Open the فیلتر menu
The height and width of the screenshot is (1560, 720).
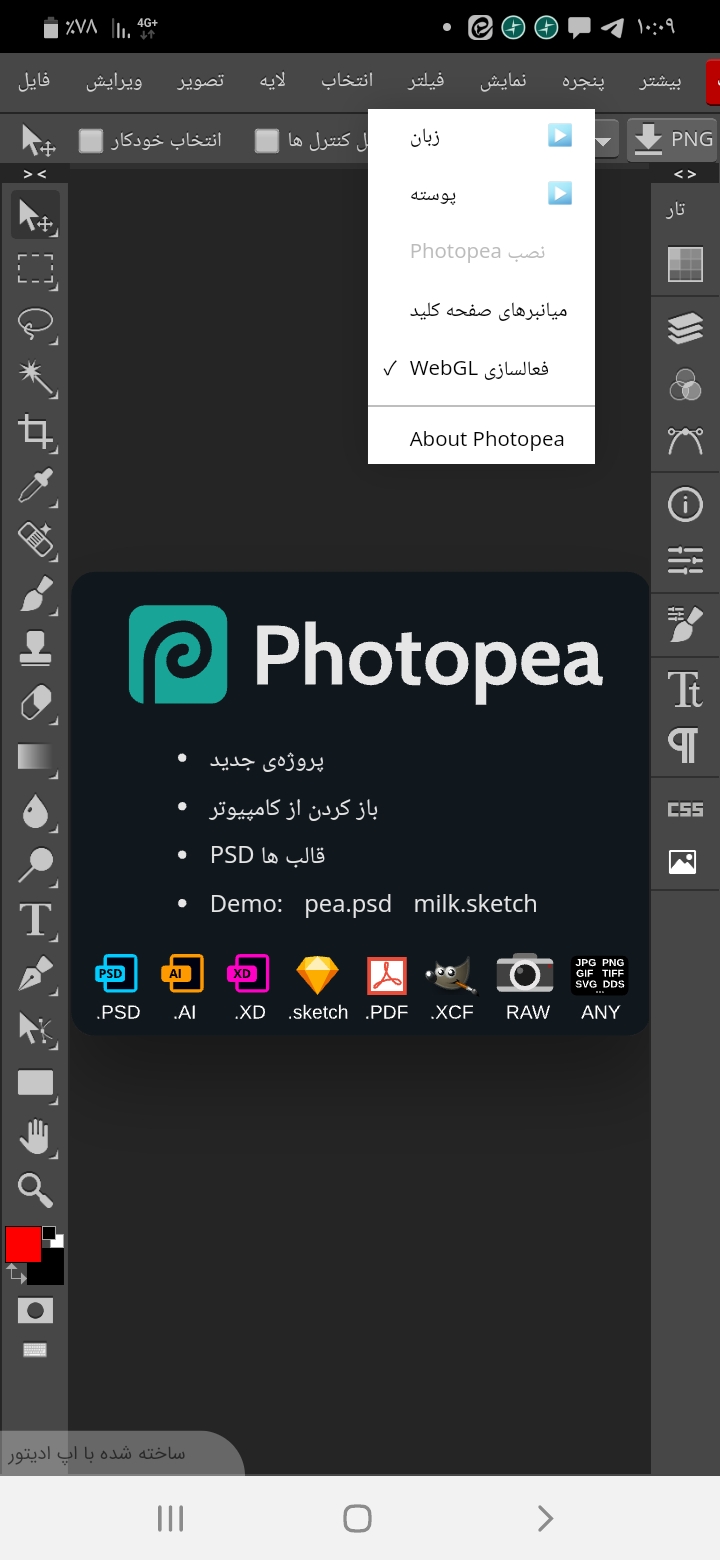click(426, 81)
